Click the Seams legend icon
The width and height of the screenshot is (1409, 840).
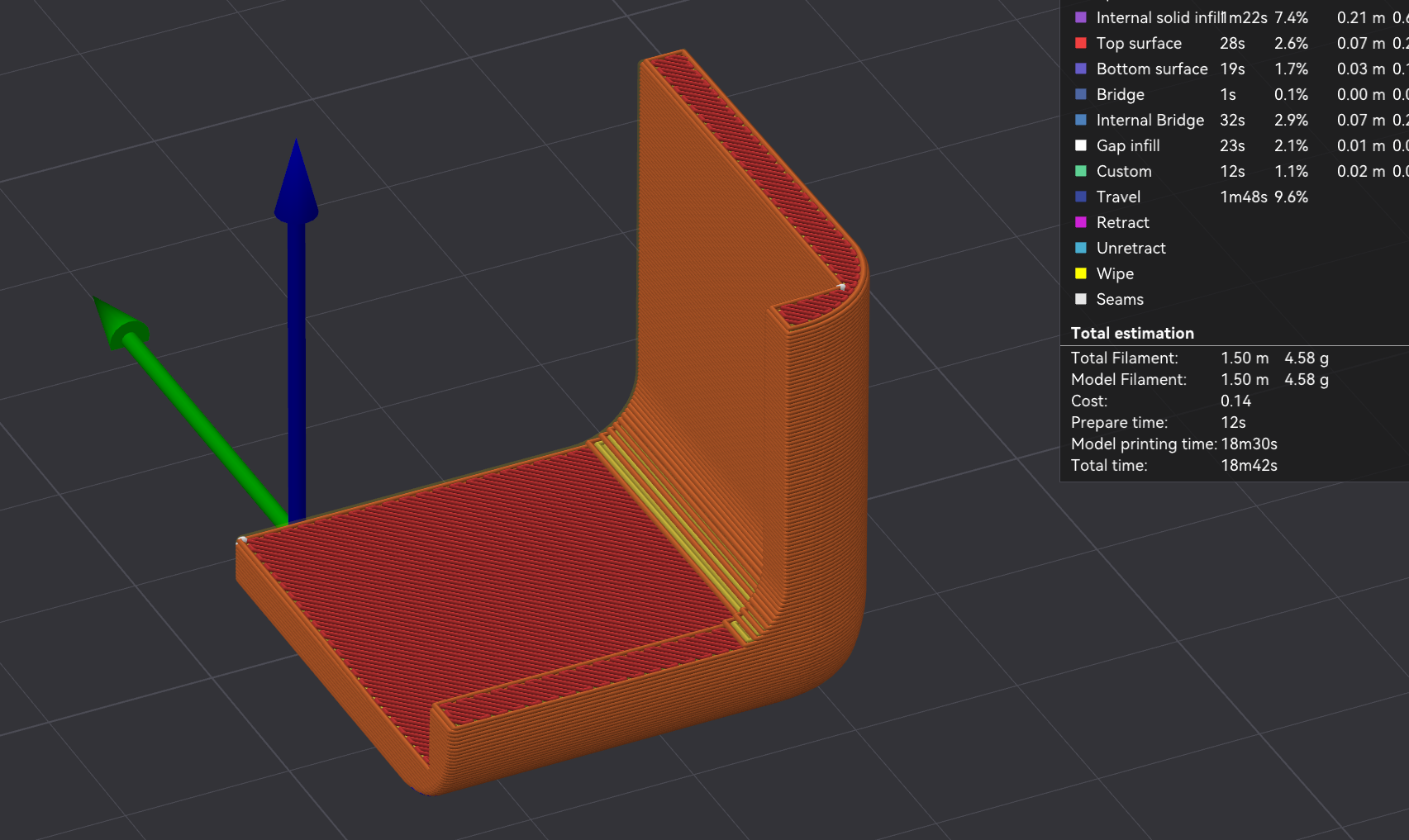(1080, 299)
